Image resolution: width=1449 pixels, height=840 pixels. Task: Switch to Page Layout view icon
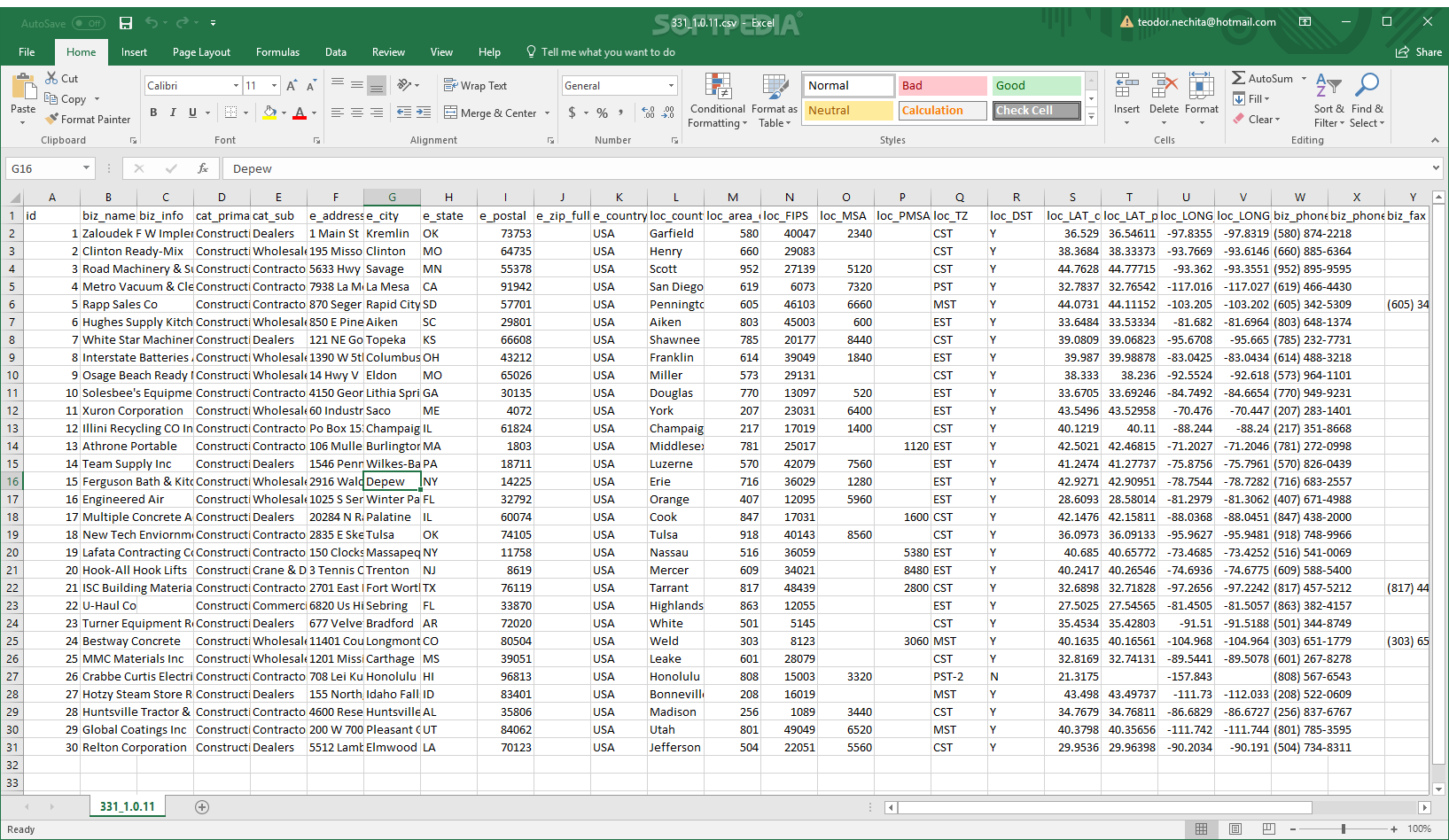[1235, 829]
